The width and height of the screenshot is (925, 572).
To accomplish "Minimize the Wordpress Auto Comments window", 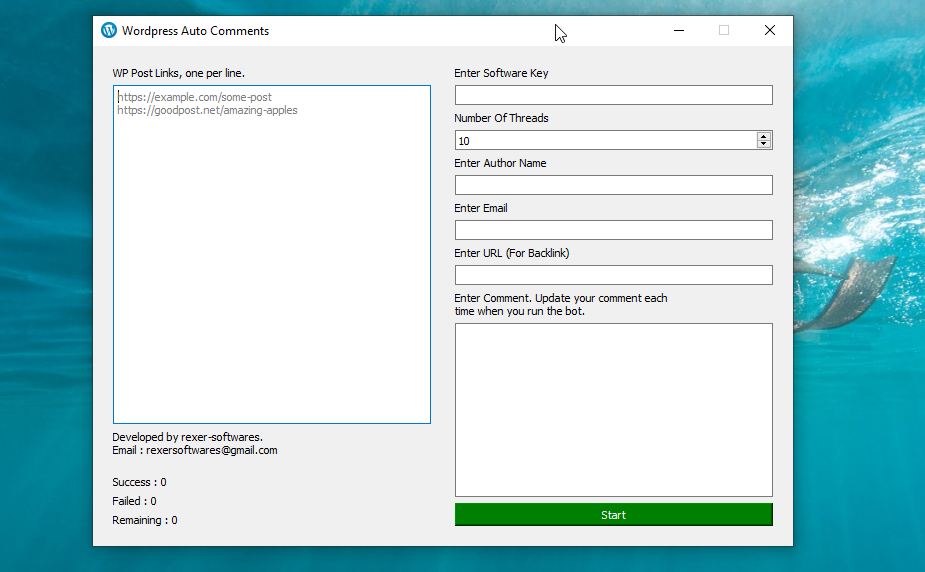I will (679, 30).
